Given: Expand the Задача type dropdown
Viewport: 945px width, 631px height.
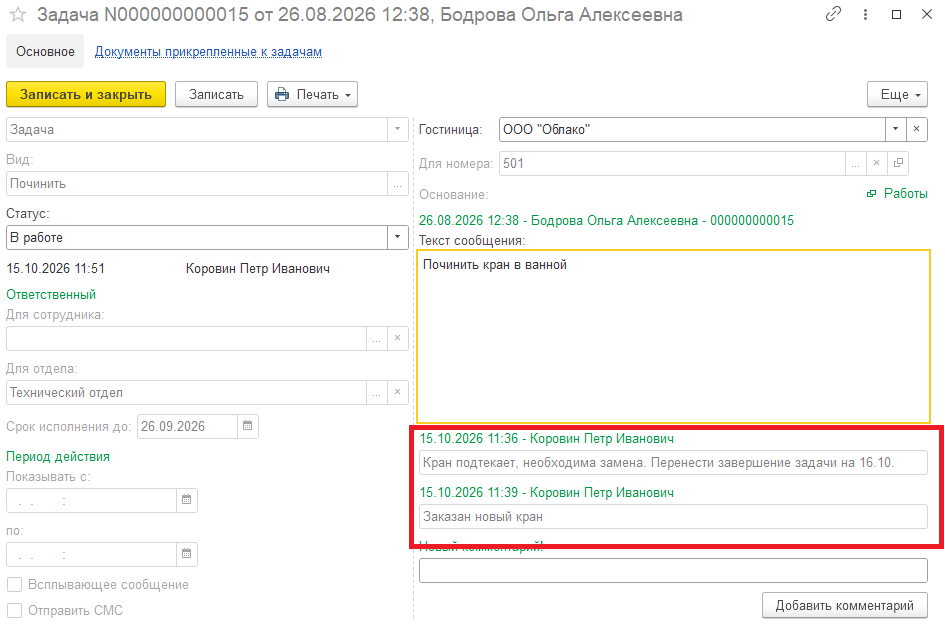Looking at the screenshot, I should 397,129.
